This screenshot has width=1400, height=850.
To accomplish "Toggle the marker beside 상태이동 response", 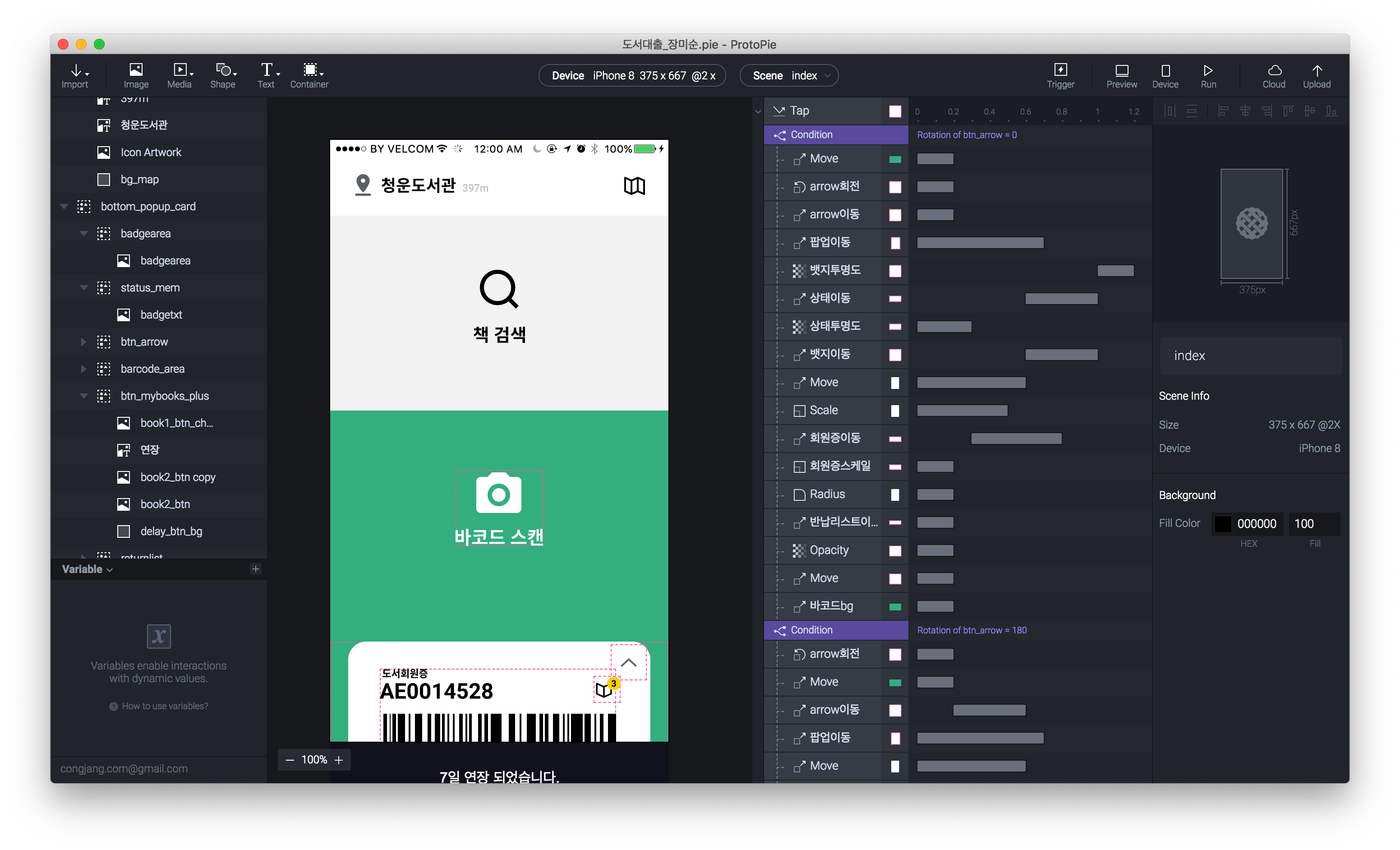I will coord(895,299).
